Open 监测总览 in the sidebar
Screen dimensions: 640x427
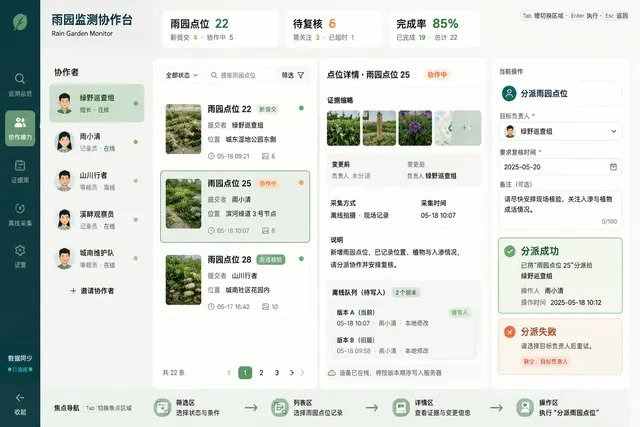point(20,85)
